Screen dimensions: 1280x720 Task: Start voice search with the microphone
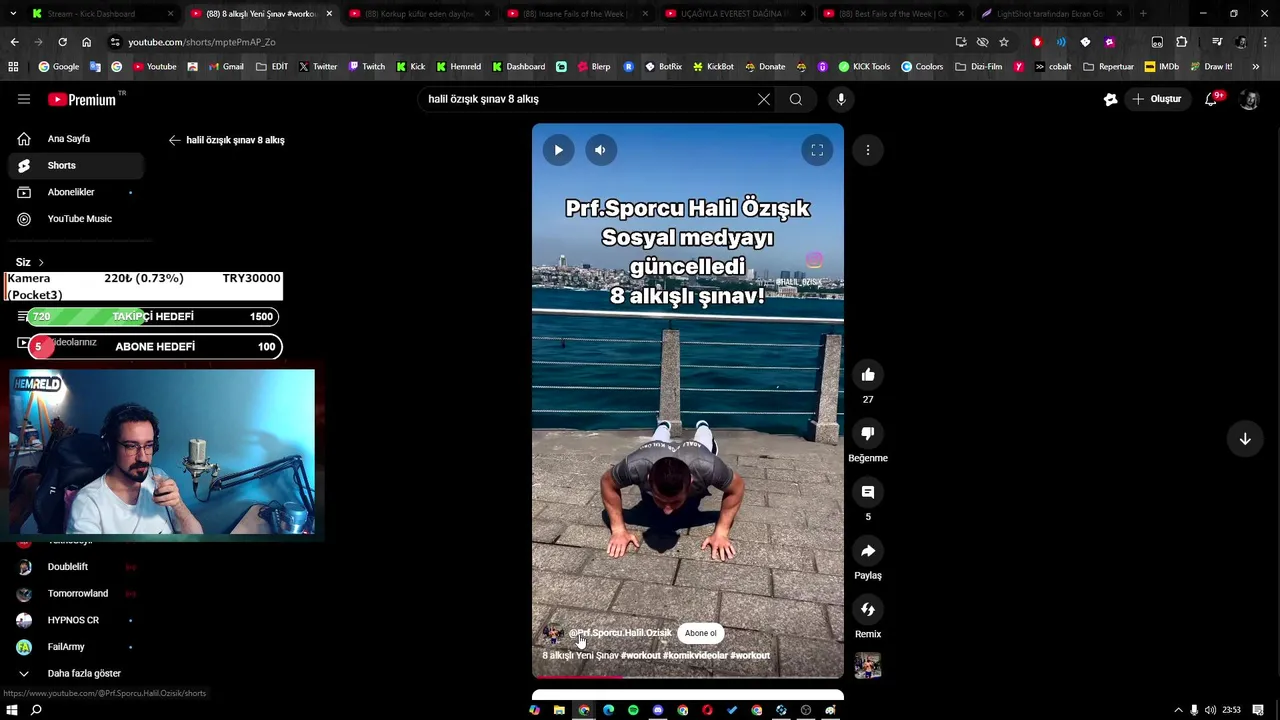click(x=841, y=99)
